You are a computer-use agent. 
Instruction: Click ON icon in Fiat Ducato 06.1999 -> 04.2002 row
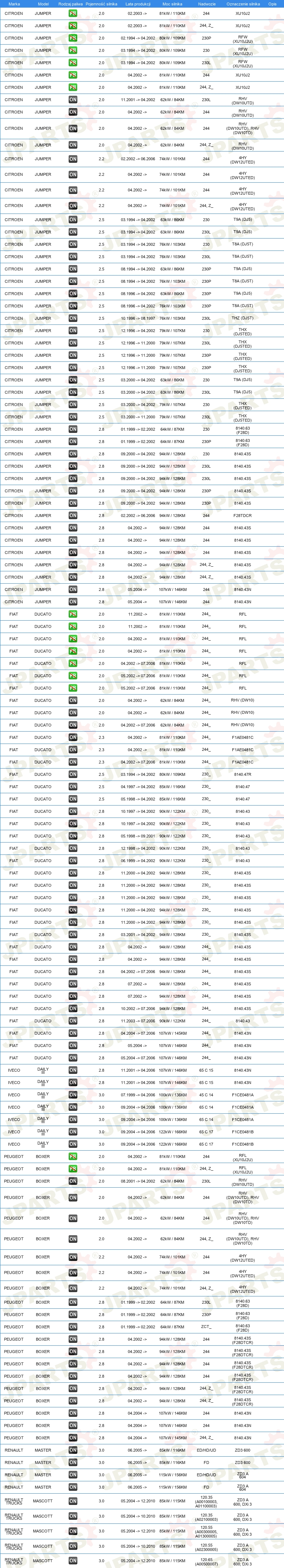73,861
